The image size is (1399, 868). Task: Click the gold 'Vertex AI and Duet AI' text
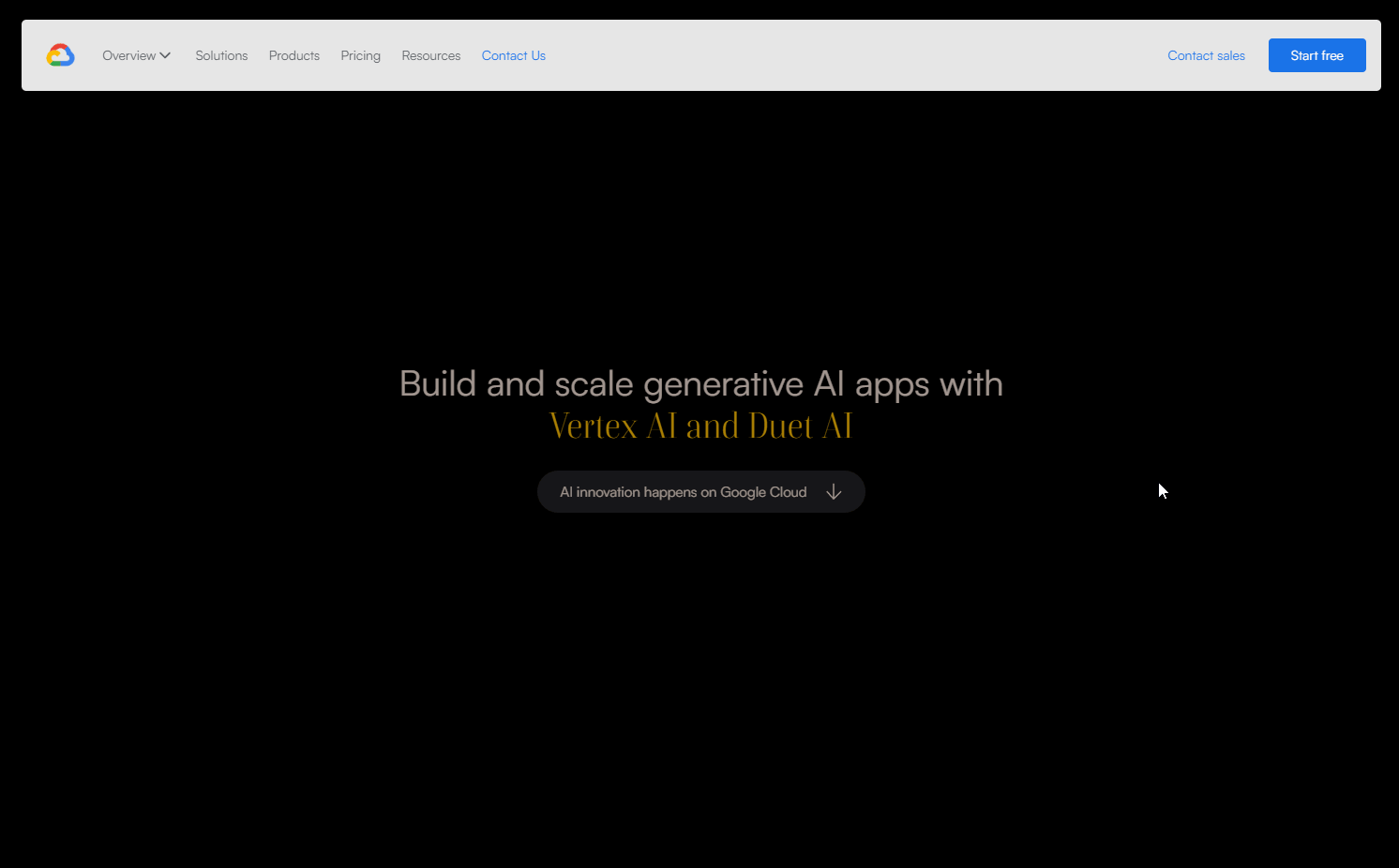click(701, 427)
